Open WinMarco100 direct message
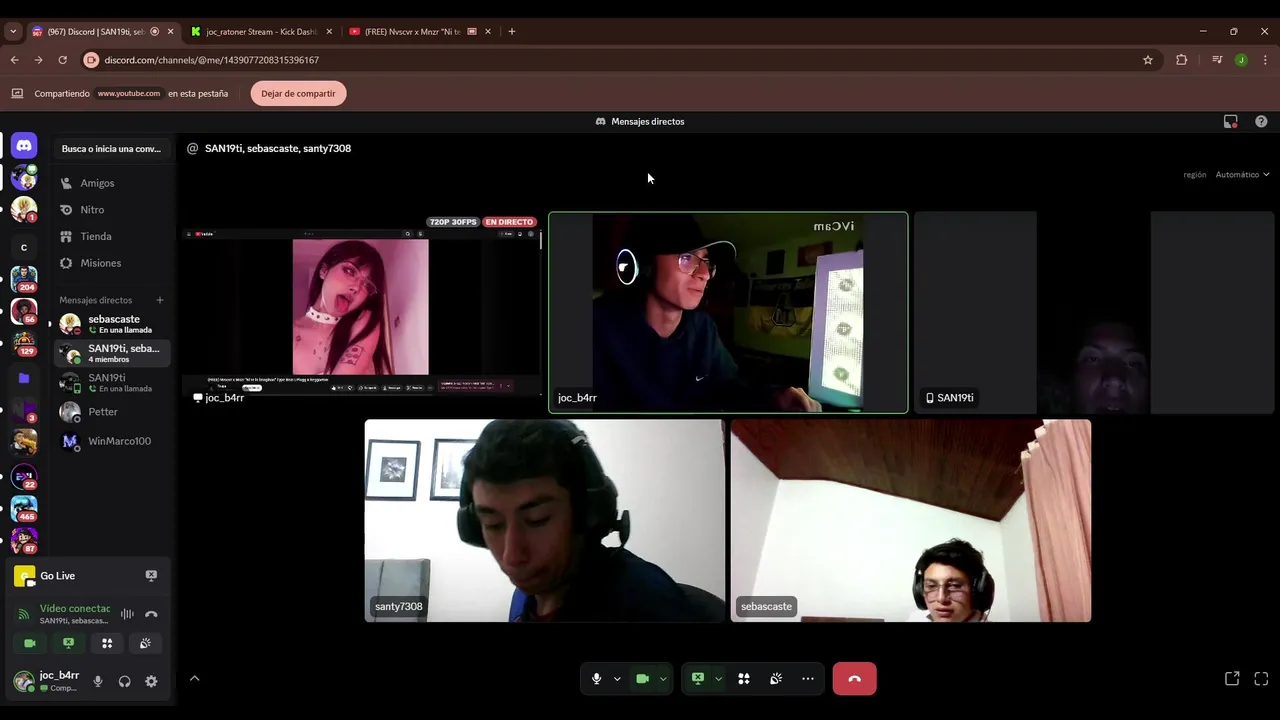This screenshot has width=1280, height=720. 110,441
